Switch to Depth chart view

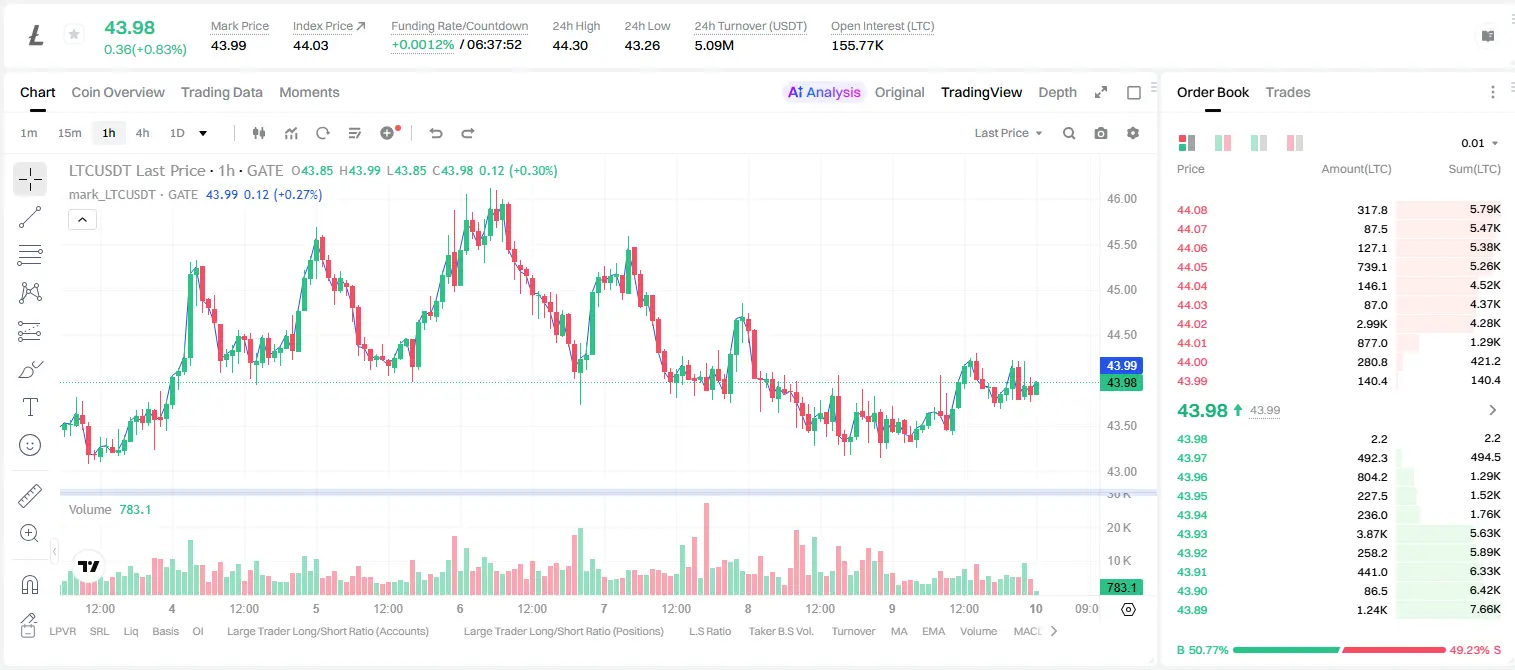(x=1057, y=92)
